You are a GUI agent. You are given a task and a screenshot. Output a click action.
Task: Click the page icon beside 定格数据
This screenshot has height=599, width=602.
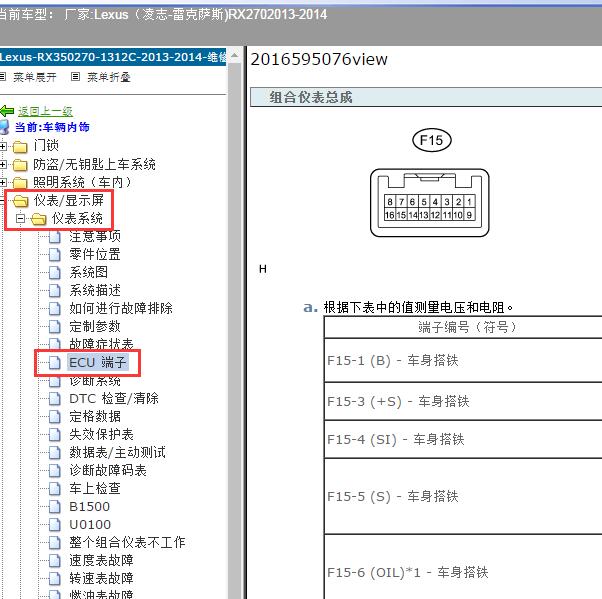[55, 417]
